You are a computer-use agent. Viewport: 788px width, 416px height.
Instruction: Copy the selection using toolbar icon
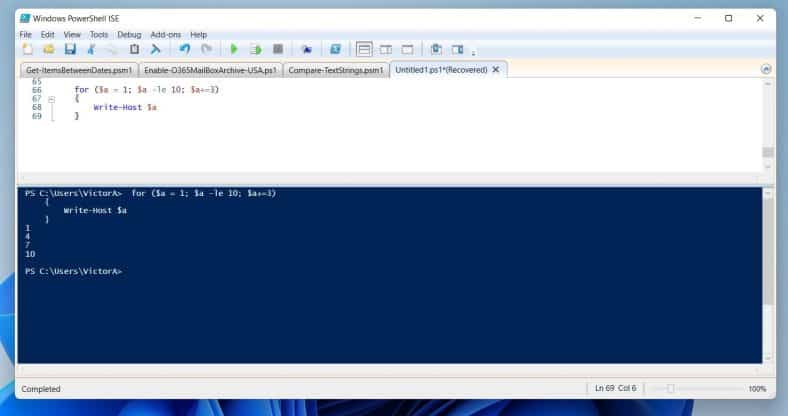(x=112, y=49)
